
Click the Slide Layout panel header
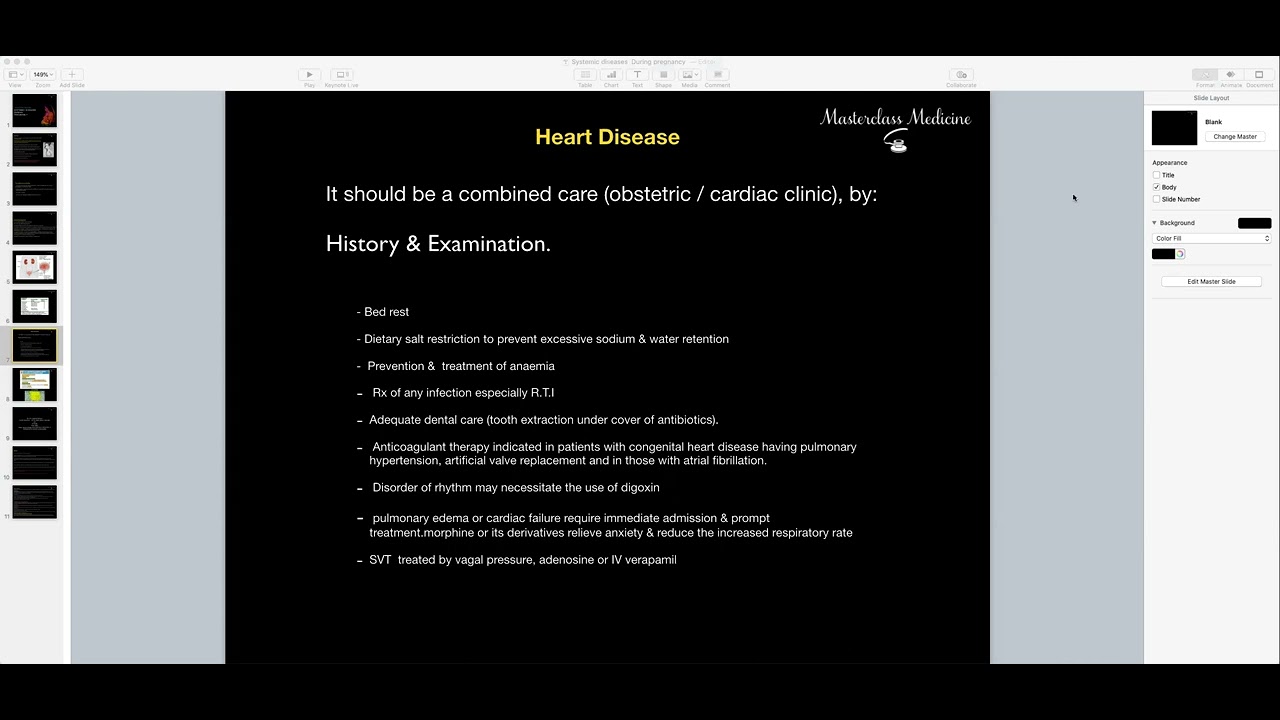click(1211, 98)
